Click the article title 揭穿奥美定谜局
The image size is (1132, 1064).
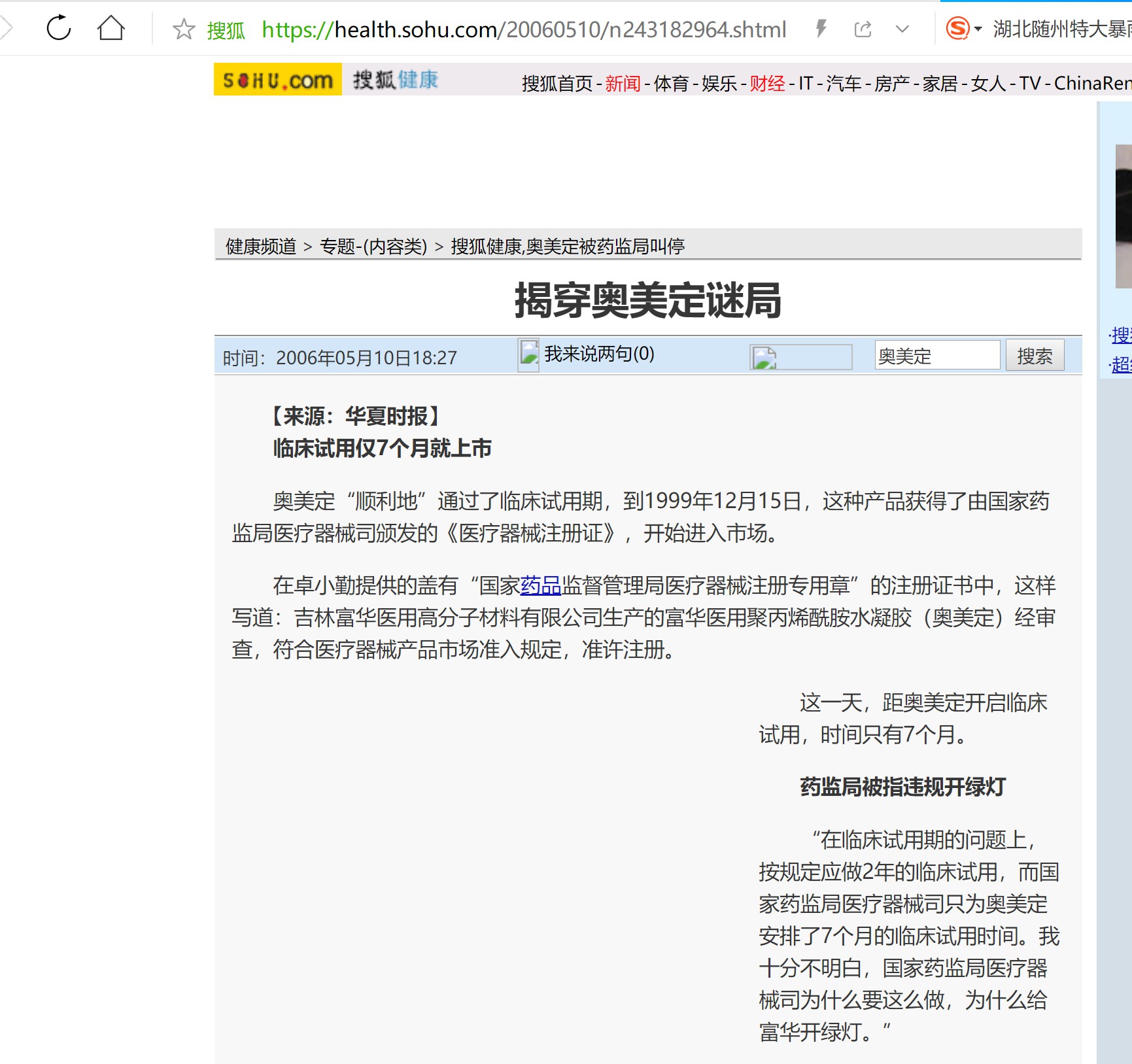pos(648,300)
